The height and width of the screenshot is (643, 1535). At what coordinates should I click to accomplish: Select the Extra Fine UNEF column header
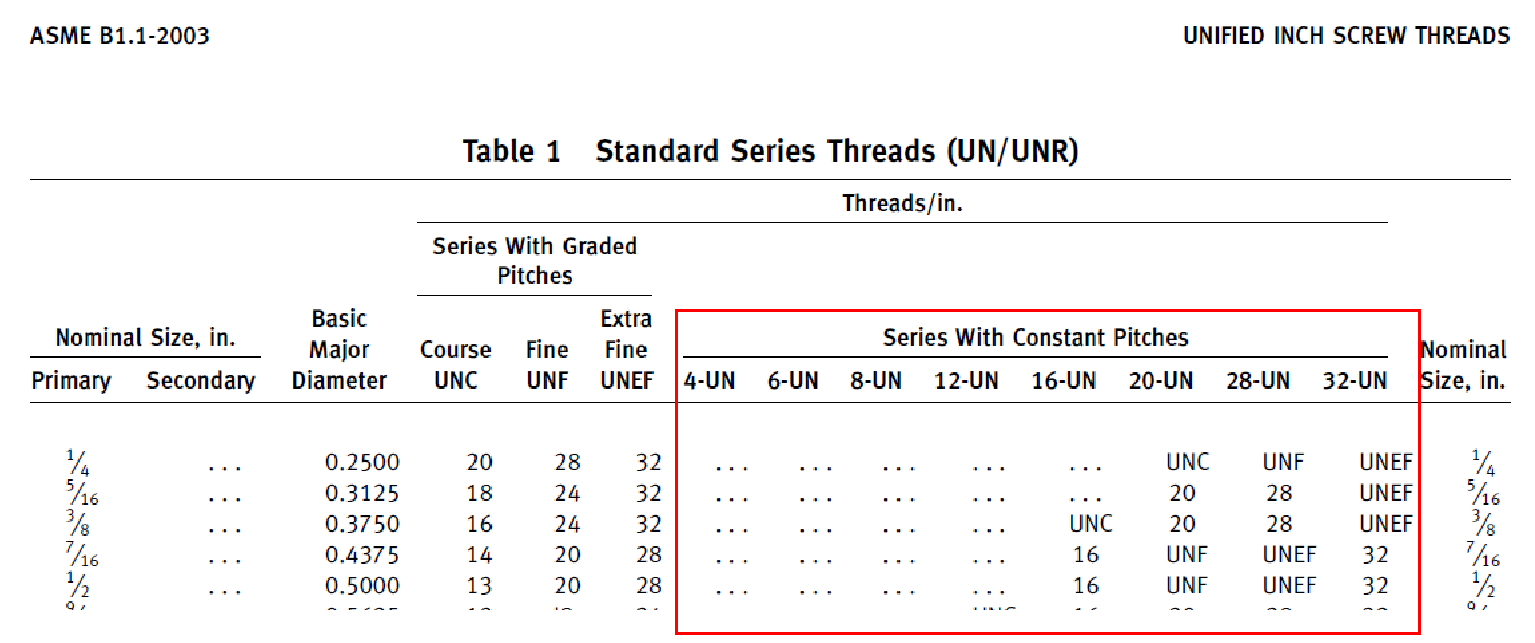[627, 350]
